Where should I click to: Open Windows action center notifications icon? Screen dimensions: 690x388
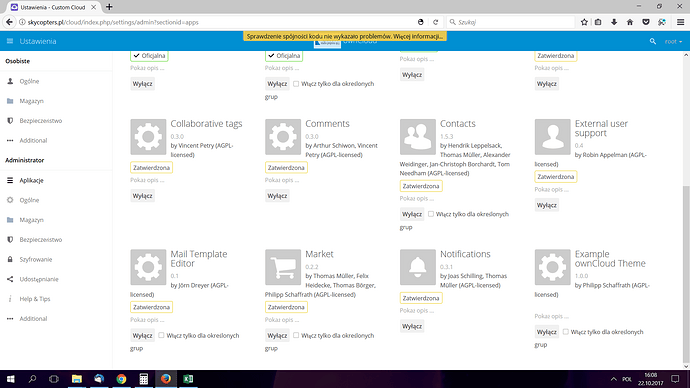[675, 379]
